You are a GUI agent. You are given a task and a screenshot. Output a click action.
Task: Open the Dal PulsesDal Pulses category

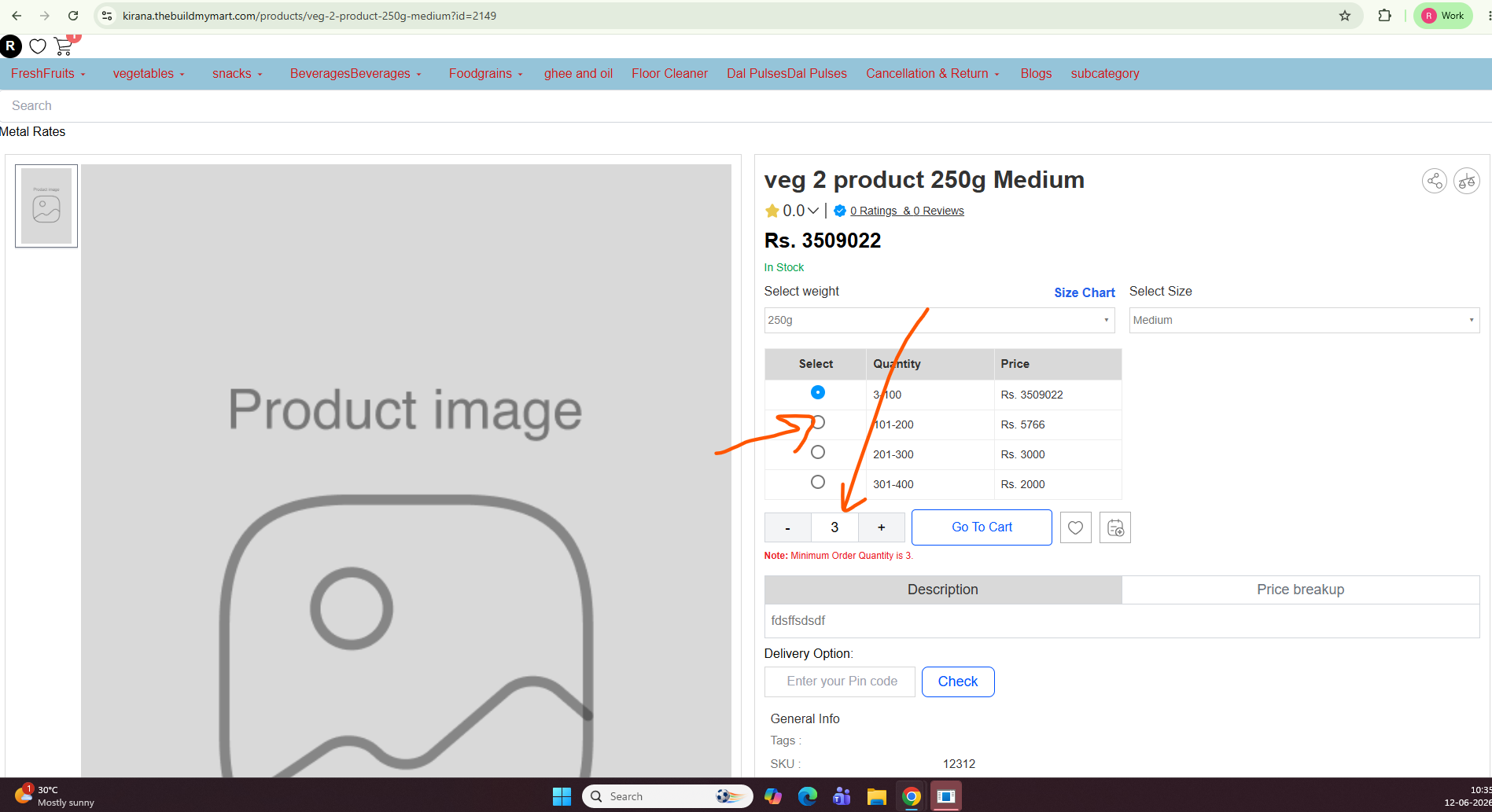[x=787, y=74]
